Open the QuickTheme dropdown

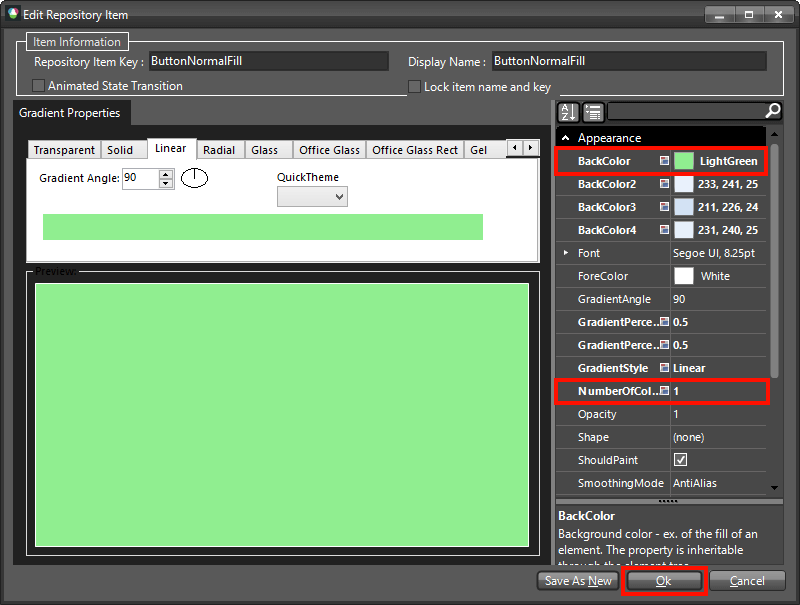coord(314,196)
